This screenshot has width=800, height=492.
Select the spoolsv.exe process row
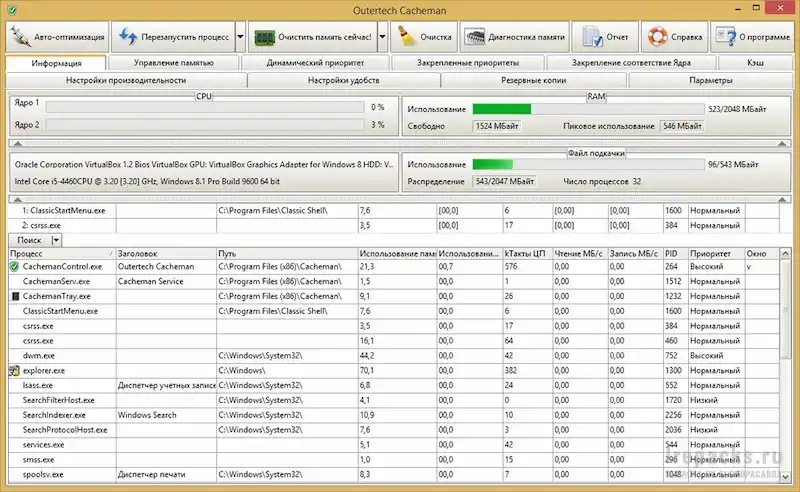click(394, 474)
